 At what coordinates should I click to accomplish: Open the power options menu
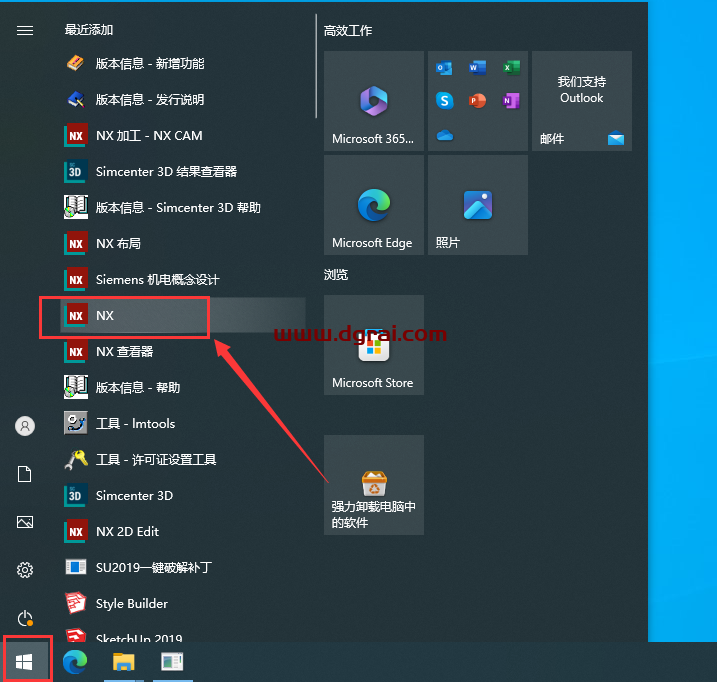point(25,618)
